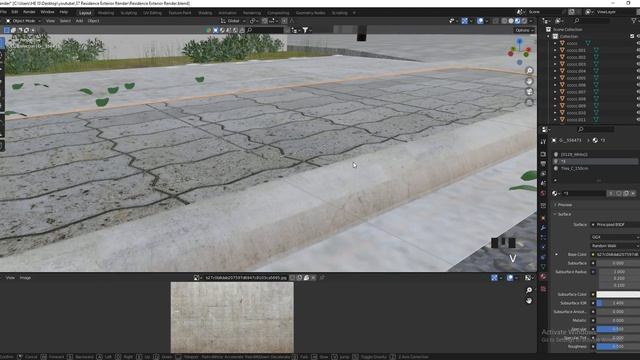Collapse the Surface panel
The image size is (640, 360).
564,214
